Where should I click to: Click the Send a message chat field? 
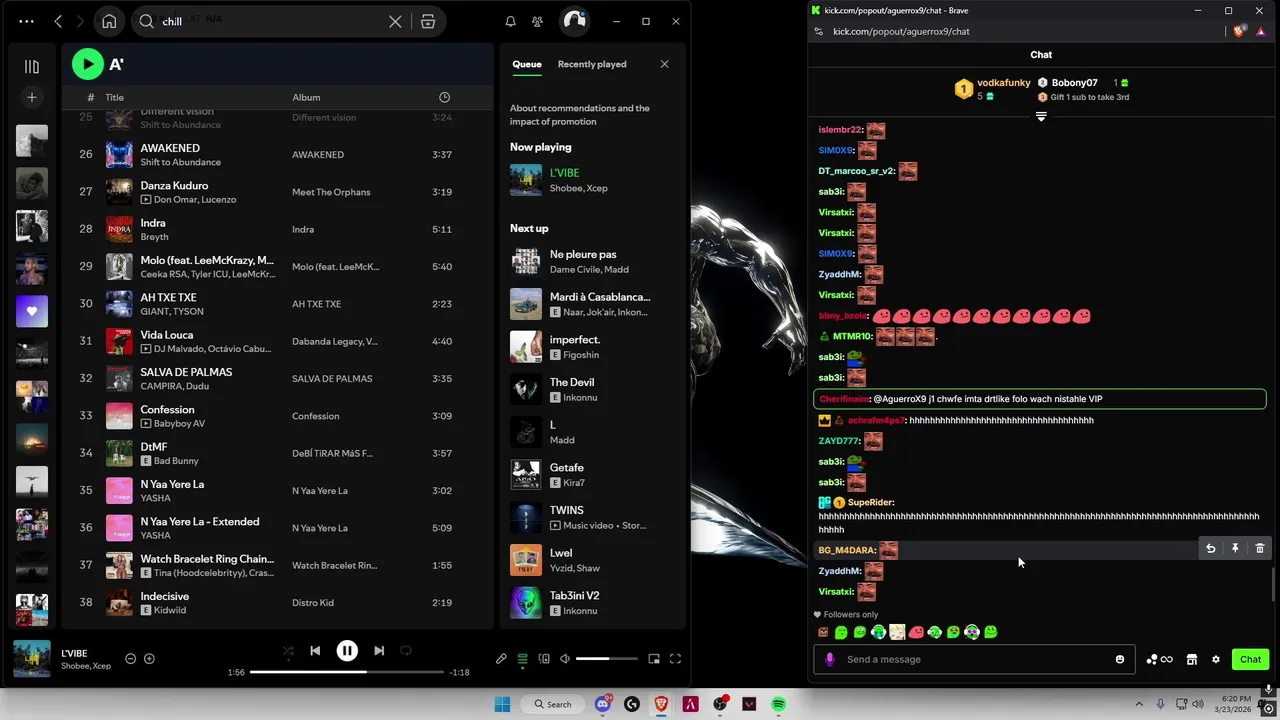click(x=975, y=659)
